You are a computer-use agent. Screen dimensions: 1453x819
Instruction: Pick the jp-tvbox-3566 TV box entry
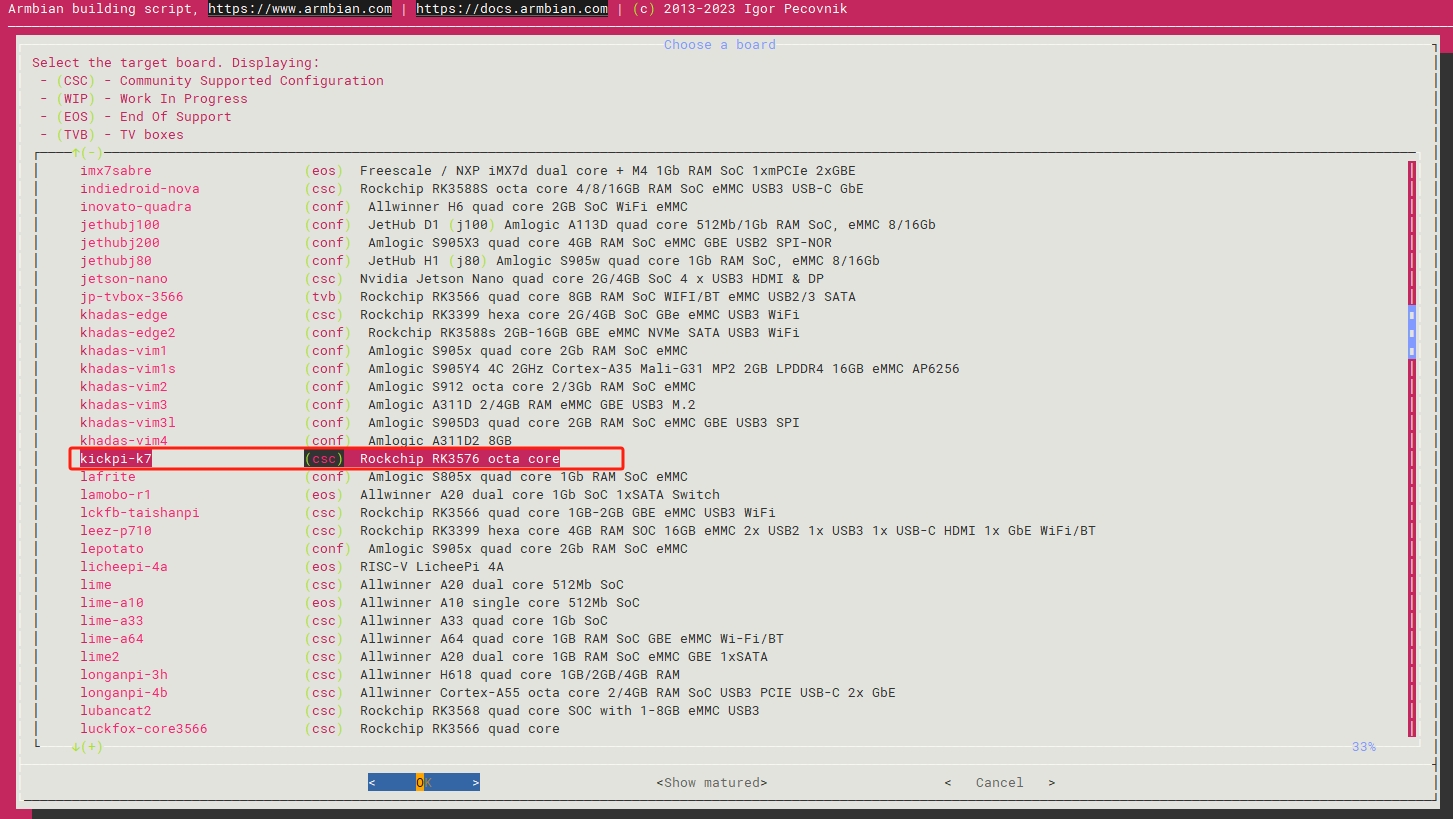(x=132, y=297)
